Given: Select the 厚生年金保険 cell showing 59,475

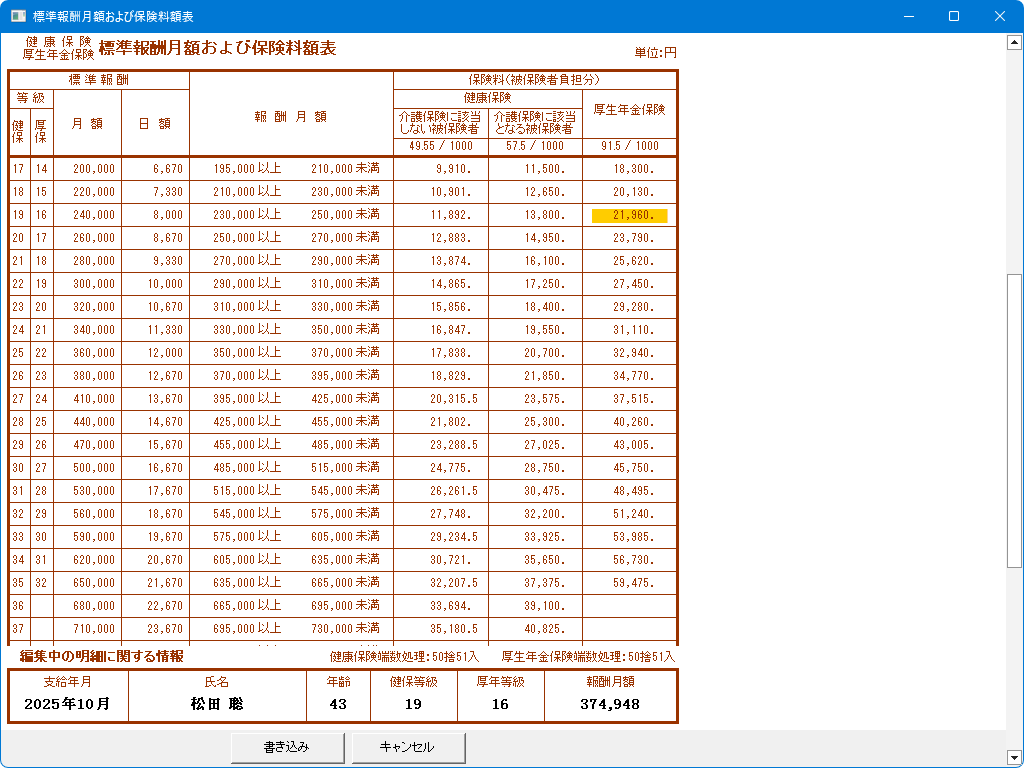Looking at the screenshot, I should point(629,582).
